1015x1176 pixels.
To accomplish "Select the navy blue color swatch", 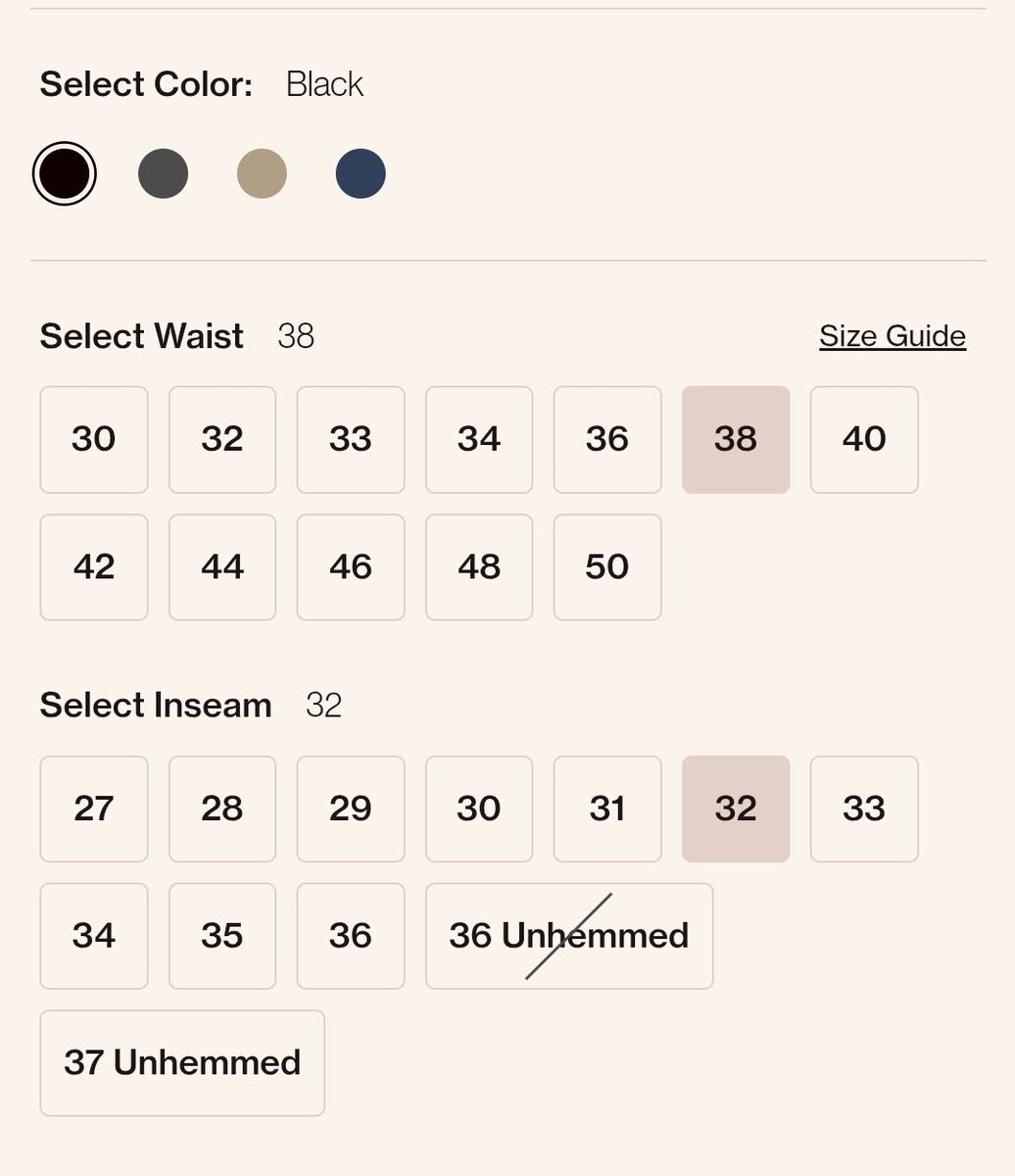I will [361, 173].
